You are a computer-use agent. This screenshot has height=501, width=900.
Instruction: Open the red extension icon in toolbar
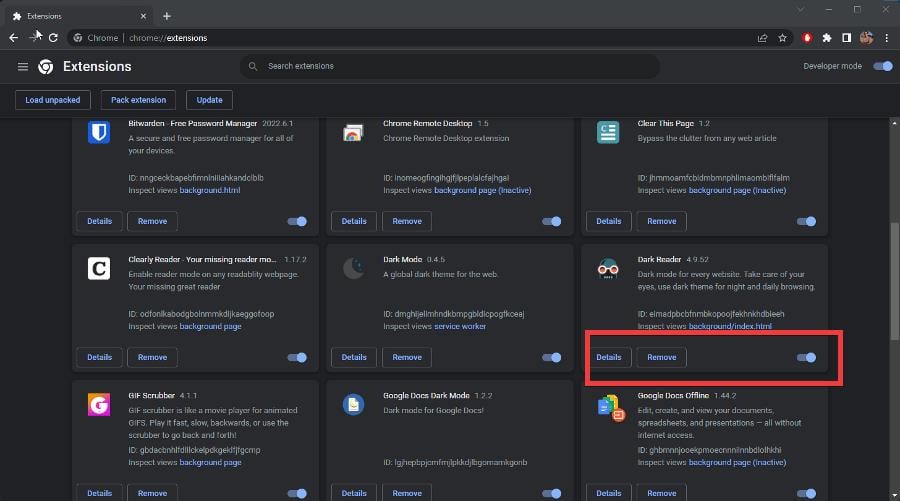click(x=807, y=38)
